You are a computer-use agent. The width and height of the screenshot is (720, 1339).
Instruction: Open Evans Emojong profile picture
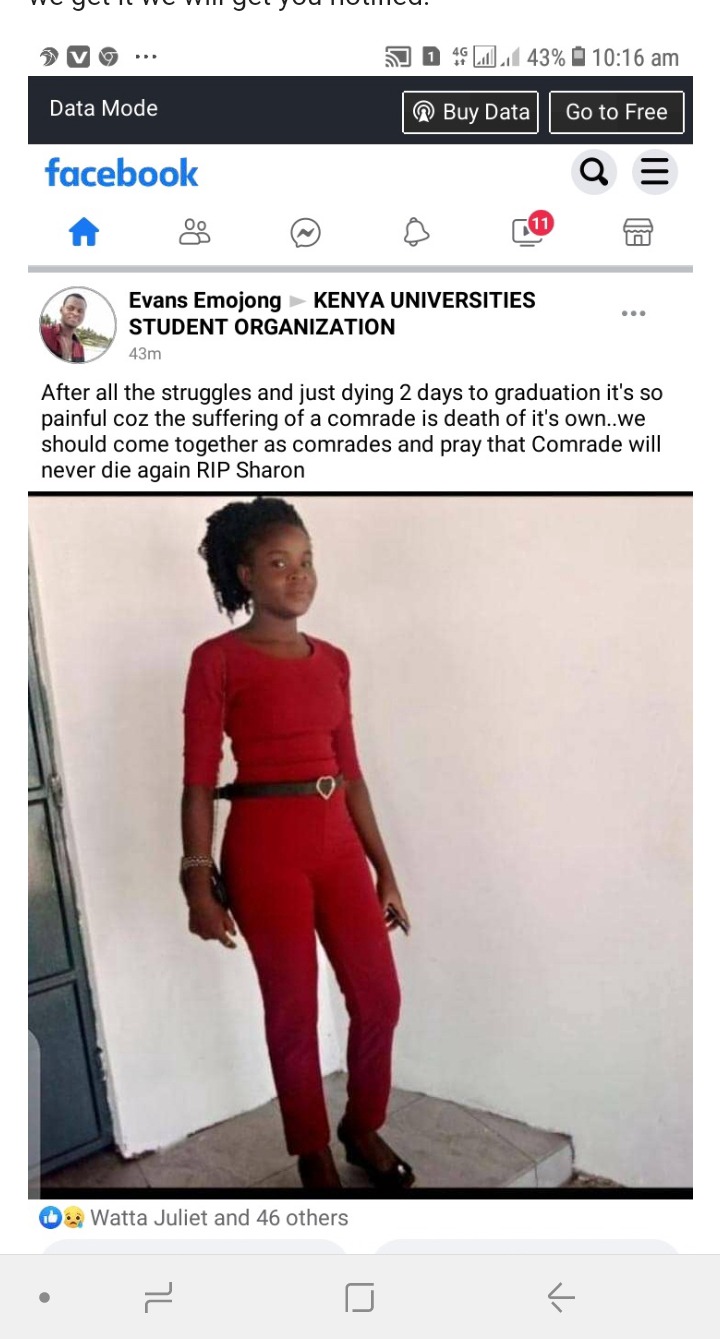[78, 325]
